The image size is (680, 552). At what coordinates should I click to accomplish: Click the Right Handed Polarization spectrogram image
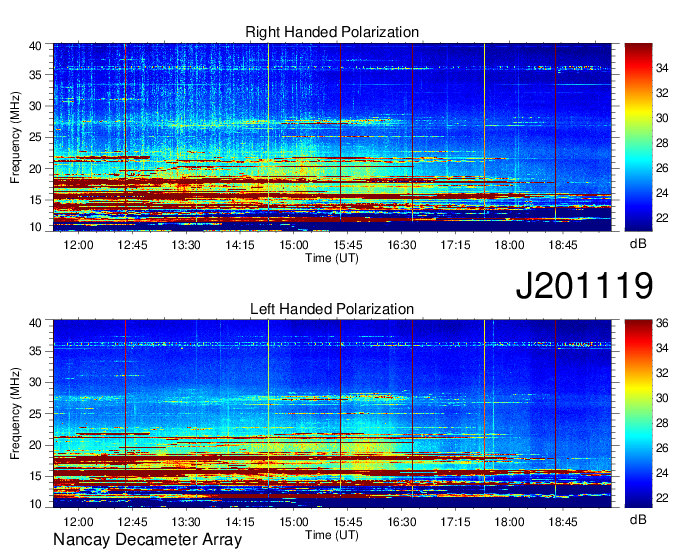(332, 137)
